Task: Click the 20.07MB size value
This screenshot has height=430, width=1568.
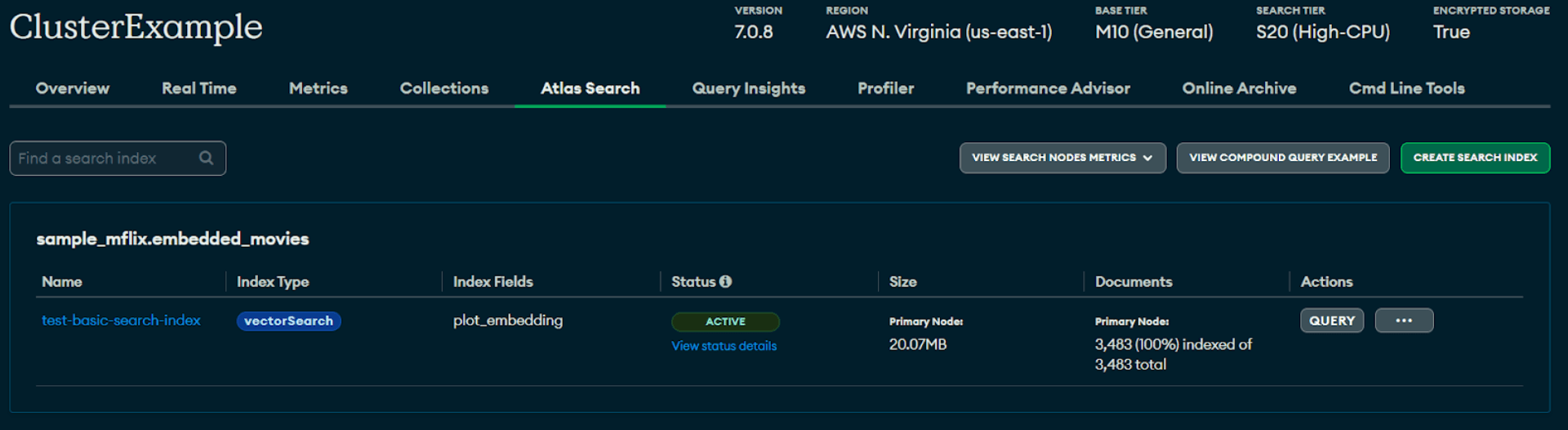Action: (x=918, y=344)
